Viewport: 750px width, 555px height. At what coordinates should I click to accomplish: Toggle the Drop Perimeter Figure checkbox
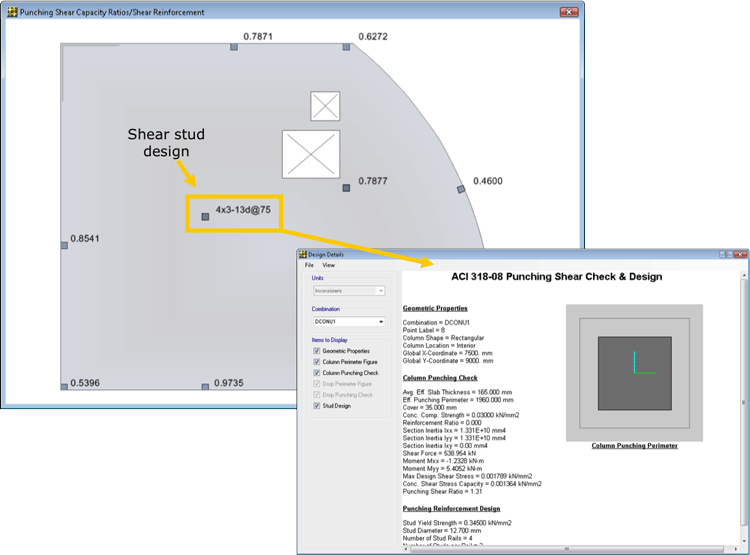point(317,384)
